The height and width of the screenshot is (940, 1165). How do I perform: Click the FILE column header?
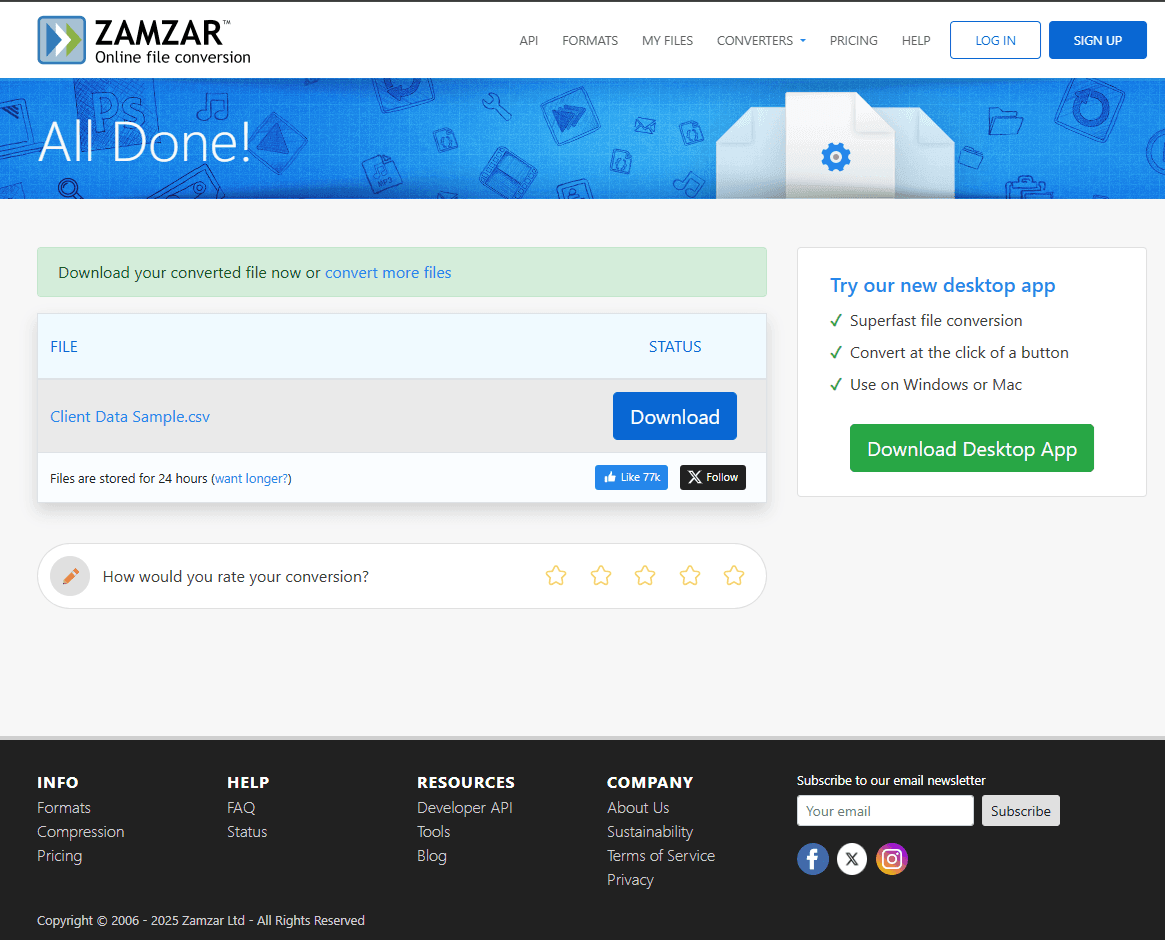point(64,346)
